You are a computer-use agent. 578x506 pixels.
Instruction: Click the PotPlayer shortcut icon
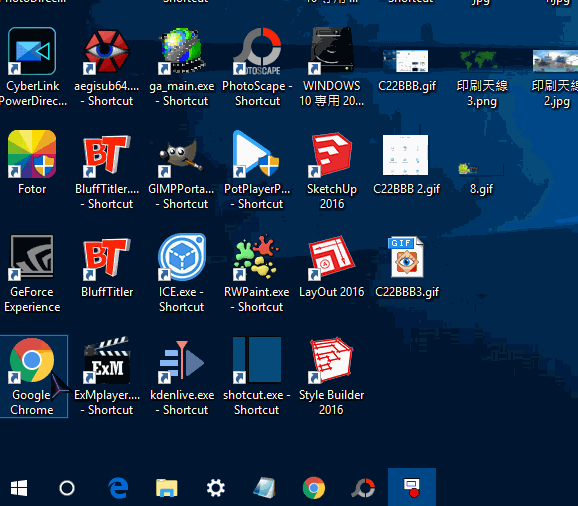pos(256,154)
